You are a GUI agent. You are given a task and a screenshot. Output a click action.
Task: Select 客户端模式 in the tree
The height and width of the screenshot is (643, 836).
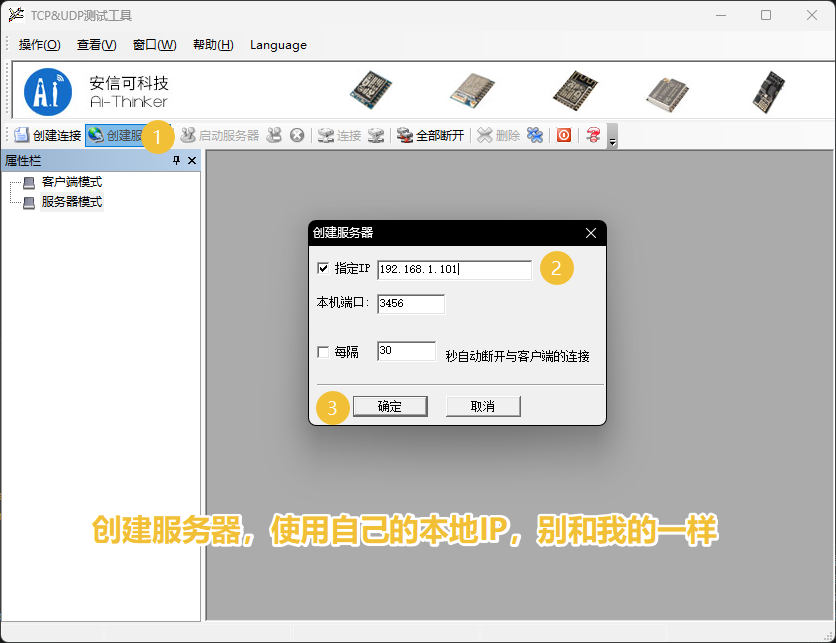pos(71,182)
